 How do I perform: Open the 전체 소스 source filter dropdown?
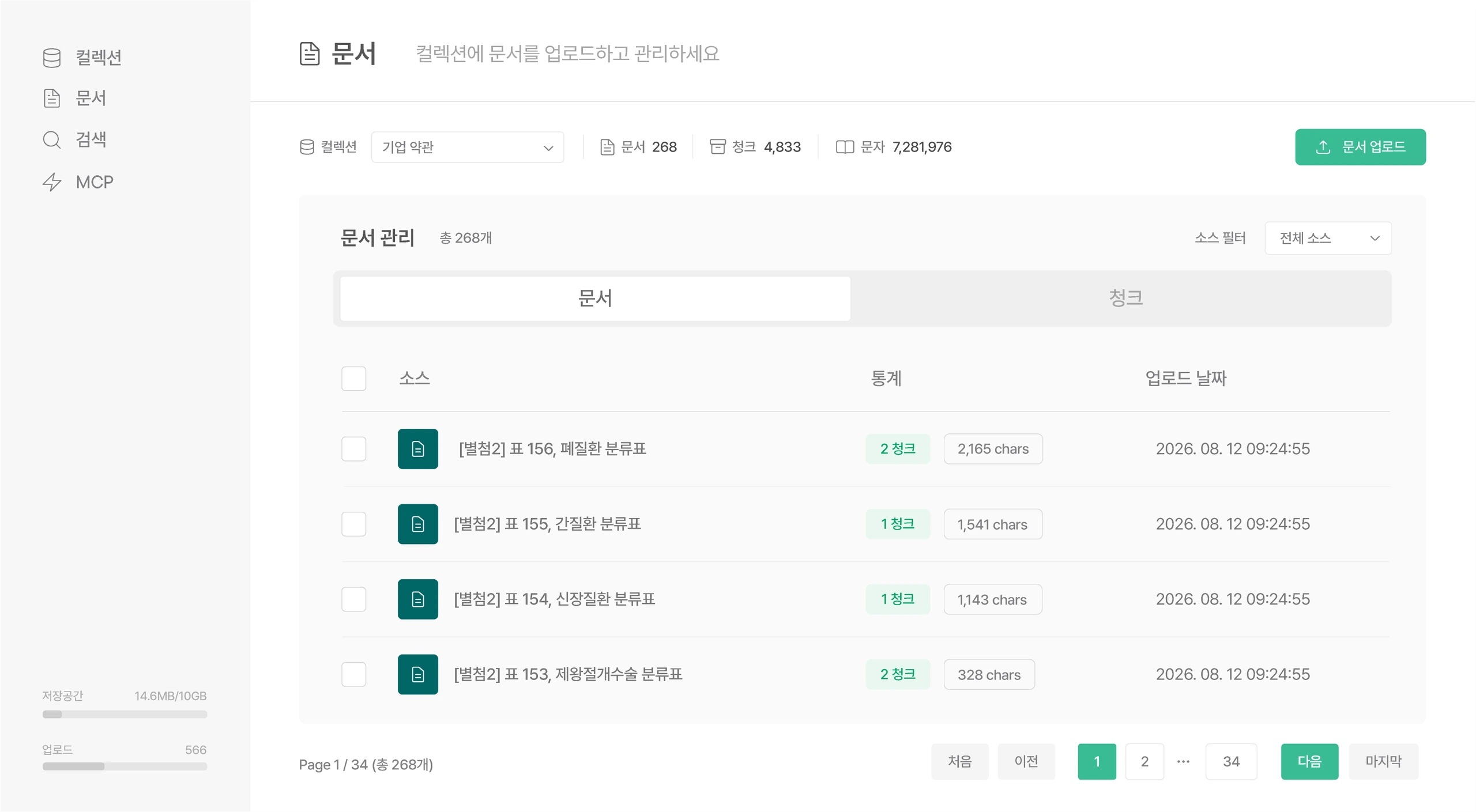point(1328,238)
